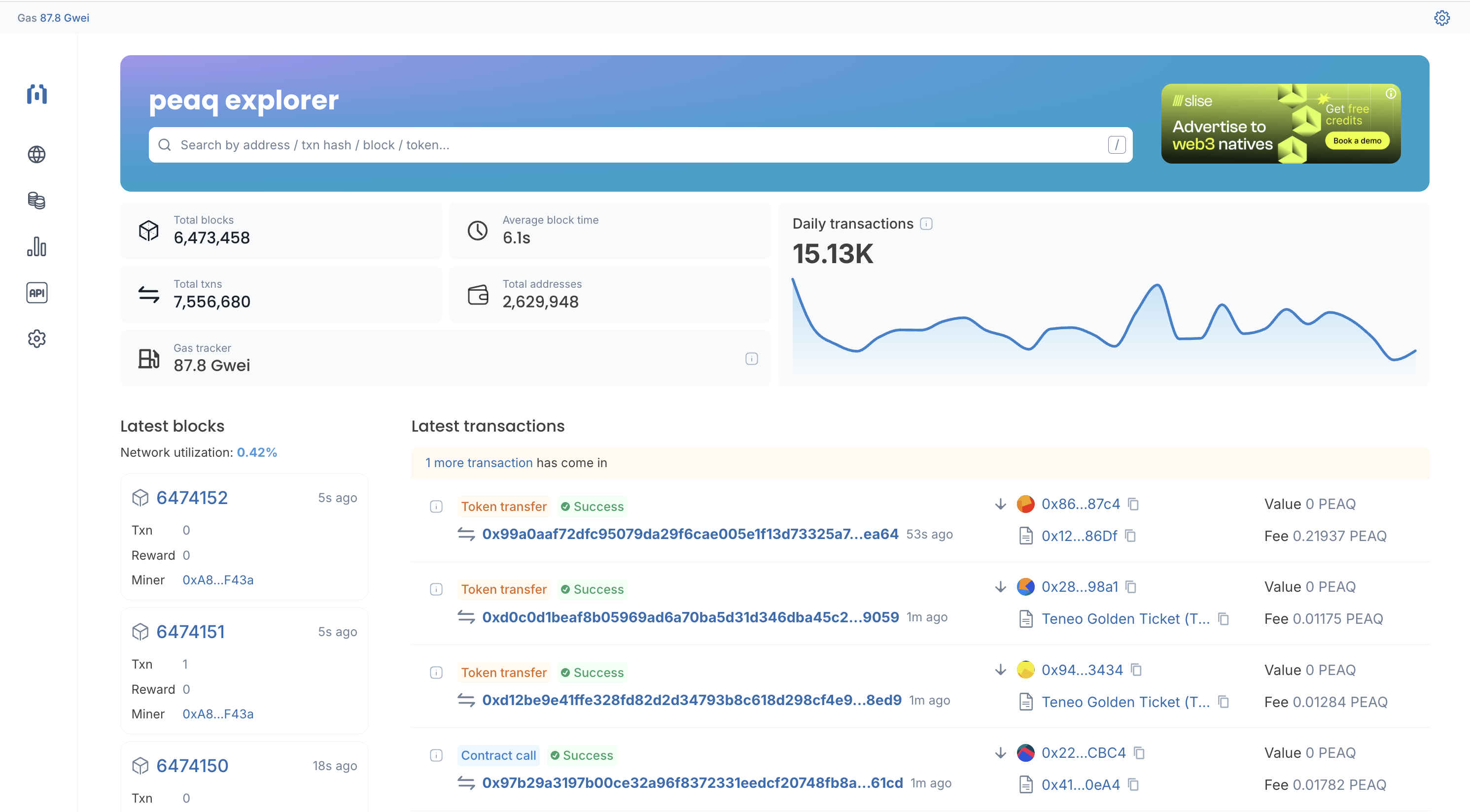Focus the address / txn hash search field
Image resolution: width=1470 pixels, height=812 pixels.
pos(639,145)
